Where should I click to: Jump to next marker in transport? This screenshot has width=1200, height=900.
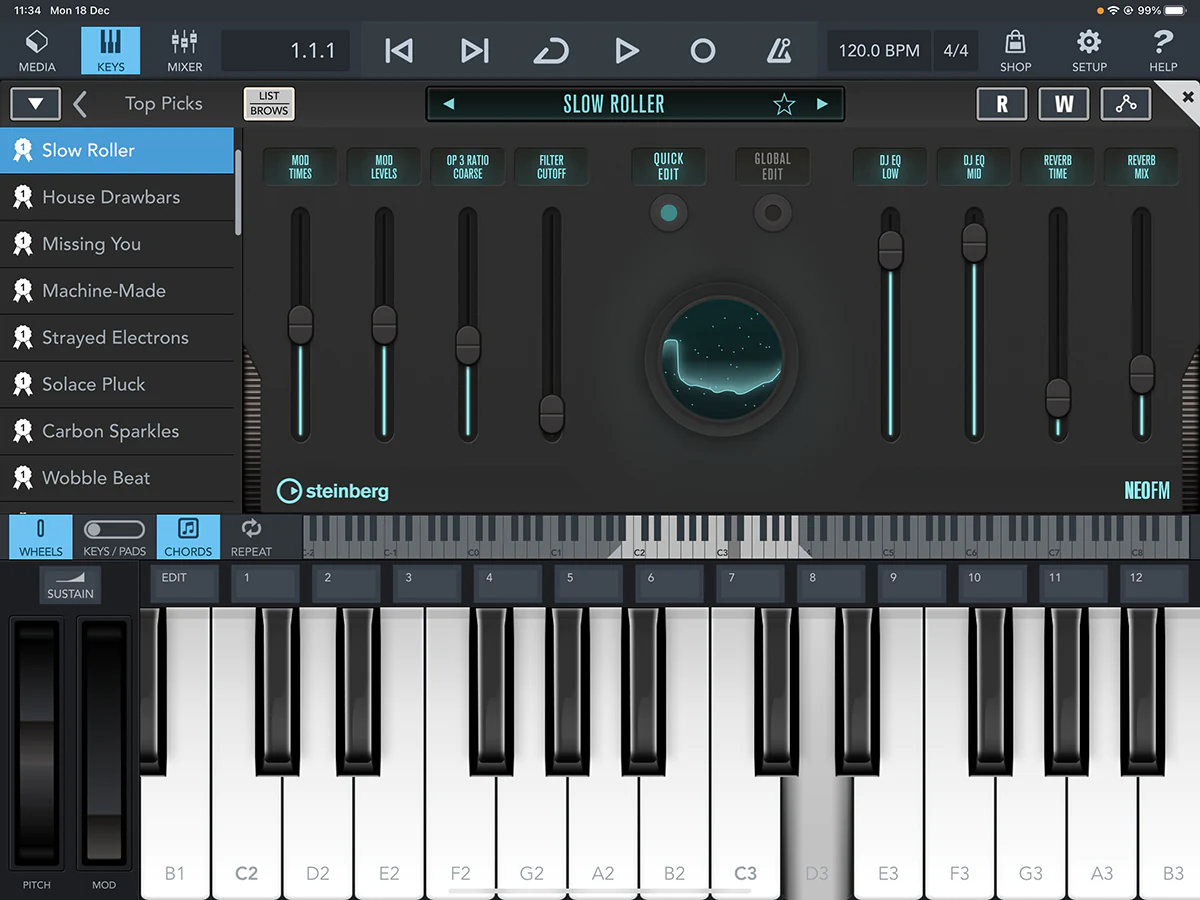[x=474, y=50]
